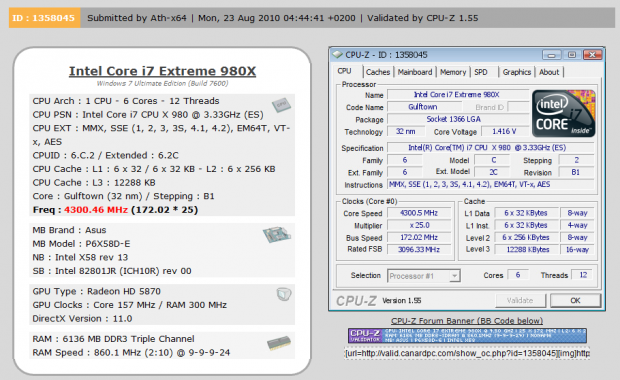Minimize the CPU-Z window
The height and width of the screenshot is (380, 620).
[552, 55]
